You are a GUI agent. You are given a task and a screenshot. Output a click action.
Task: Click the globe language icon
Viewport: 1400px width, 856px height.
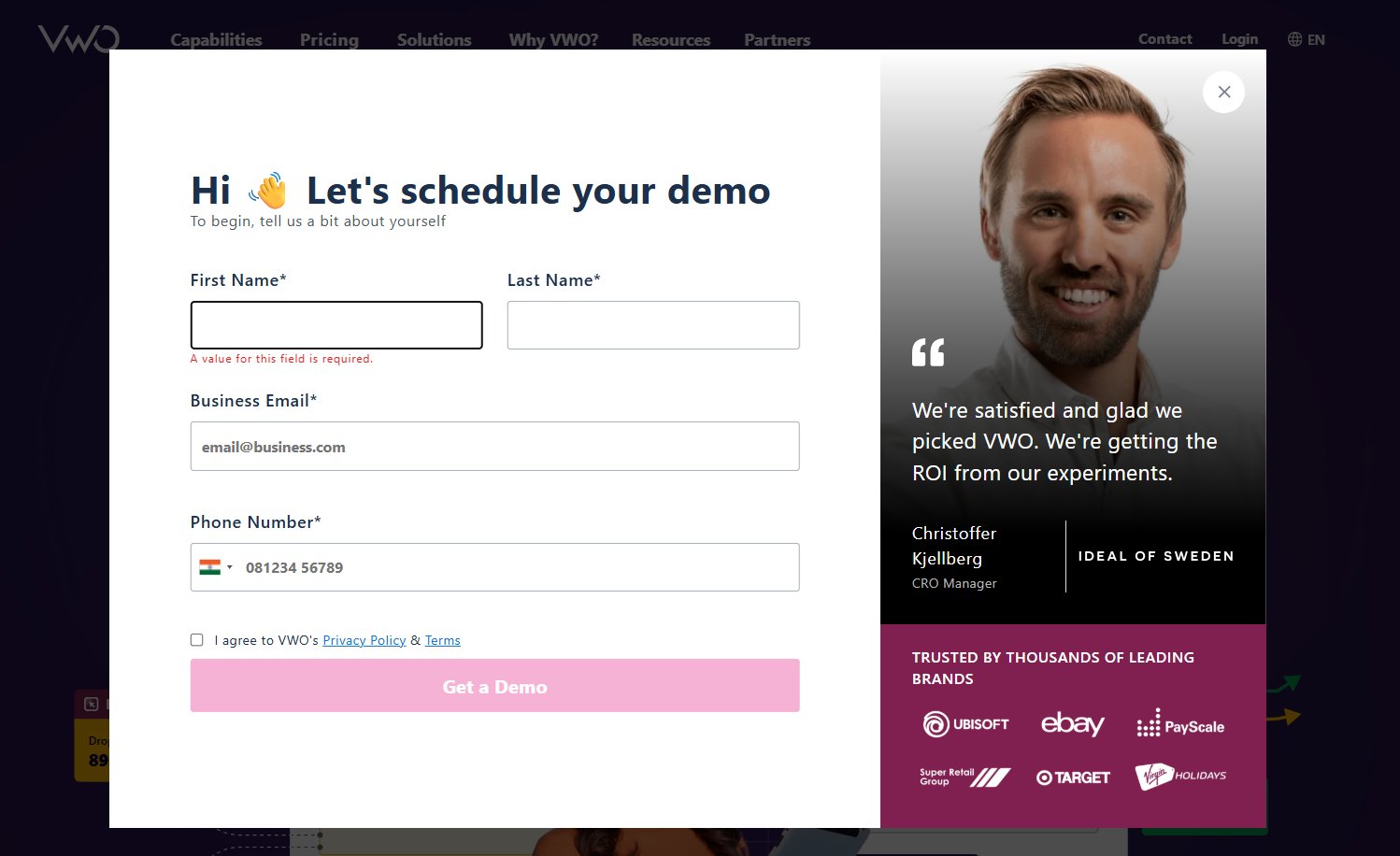click(x=1294, y=39)
